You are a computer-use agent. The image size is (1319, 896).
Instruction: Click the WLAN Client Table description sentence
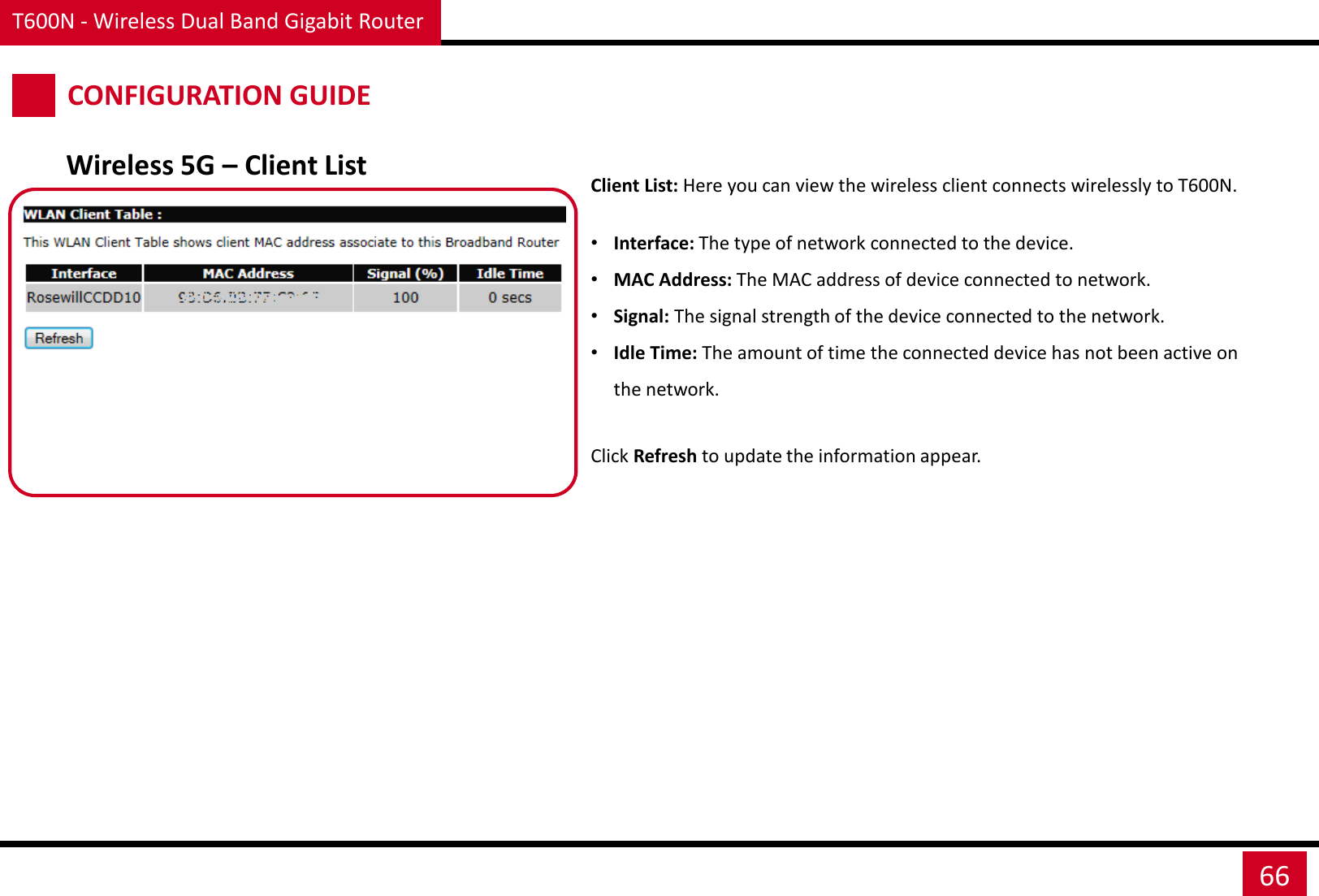(291, 242)
